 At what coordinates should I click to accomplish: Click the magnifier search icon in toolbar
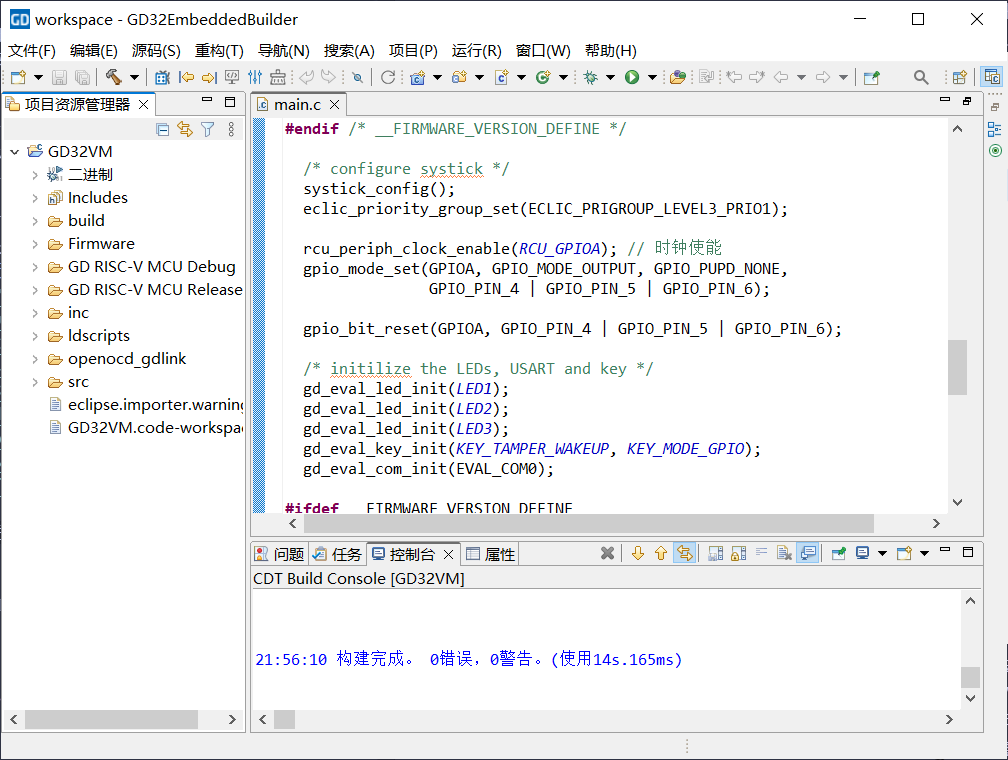pos(921,77)
